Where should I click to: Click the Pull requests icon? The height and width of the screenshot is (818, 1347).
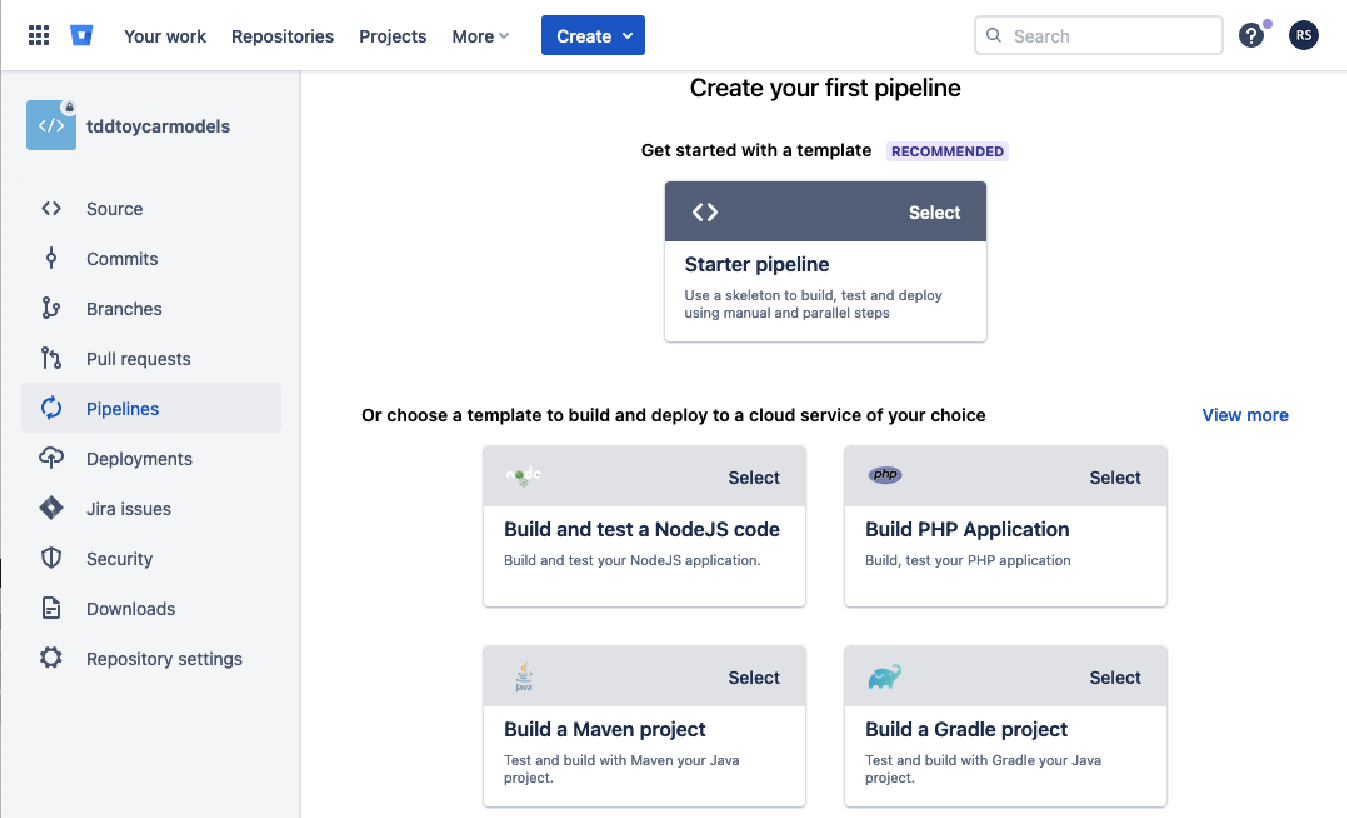[51, 359]
